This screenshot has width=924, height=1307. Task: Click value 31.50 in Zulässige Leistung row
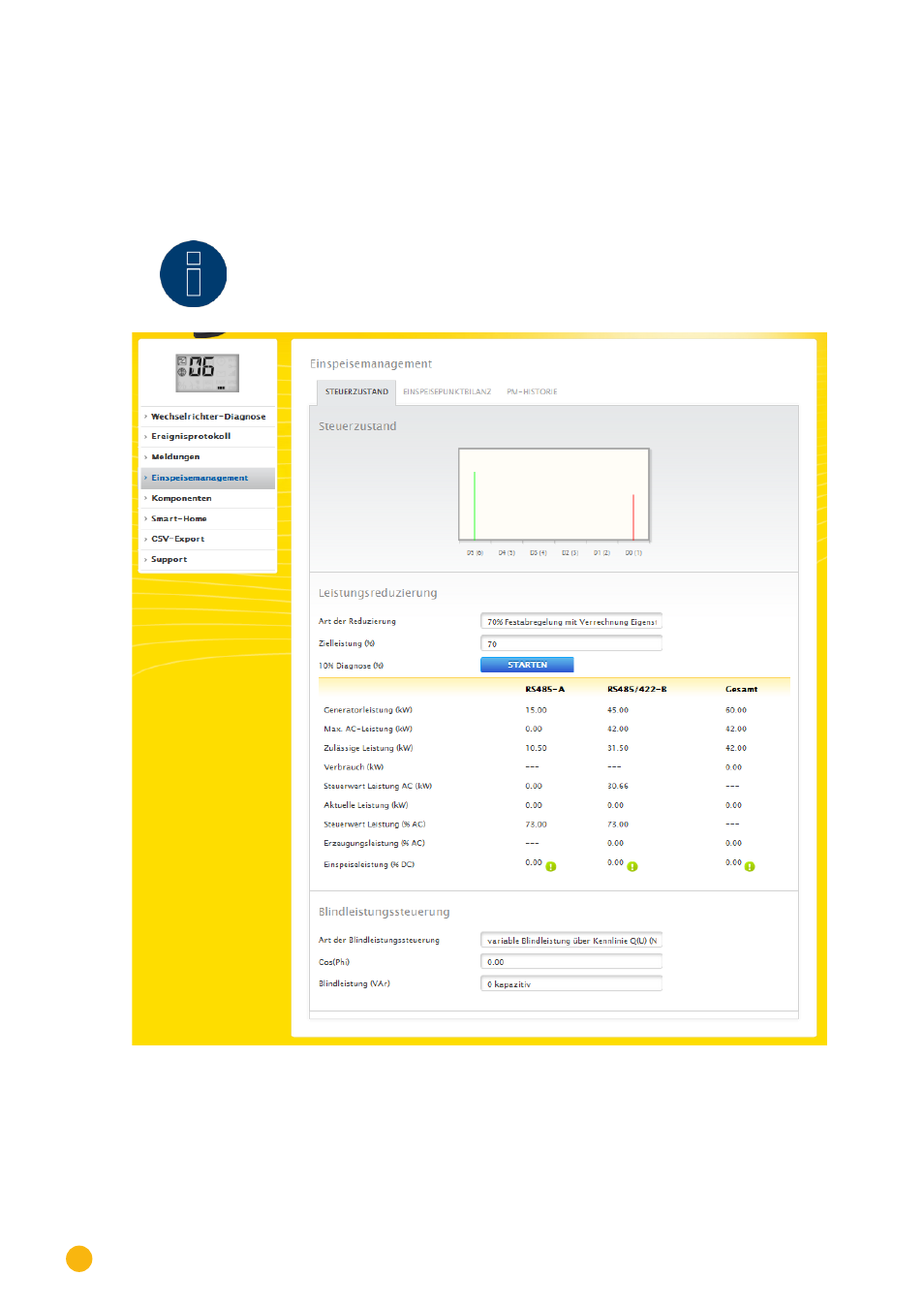click(618, 748)
